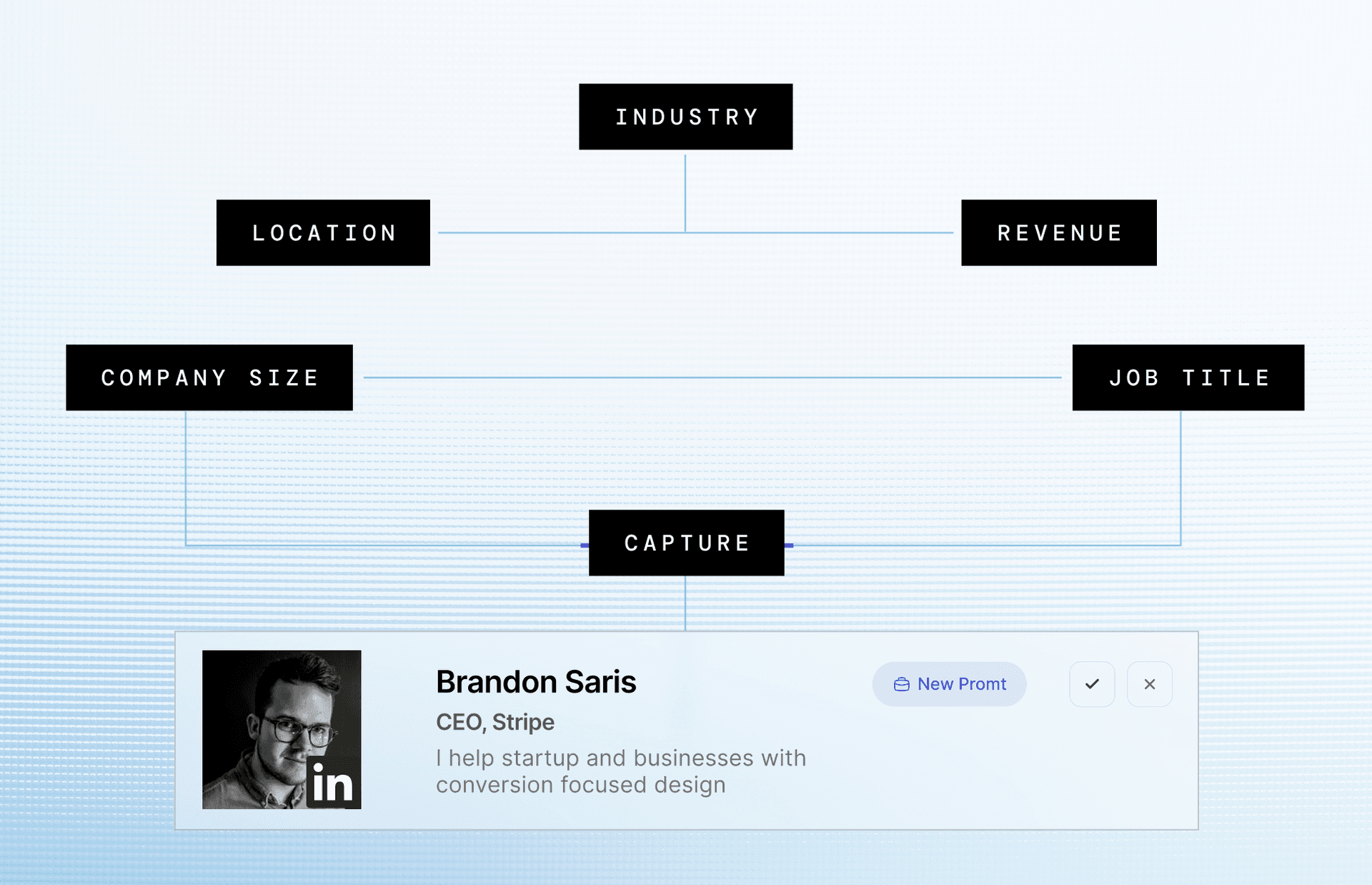The width and height of the screenshot is (1372, 885).
Task: Dismiss Brandon Saris with the X button
Action: coord(1149,684)
